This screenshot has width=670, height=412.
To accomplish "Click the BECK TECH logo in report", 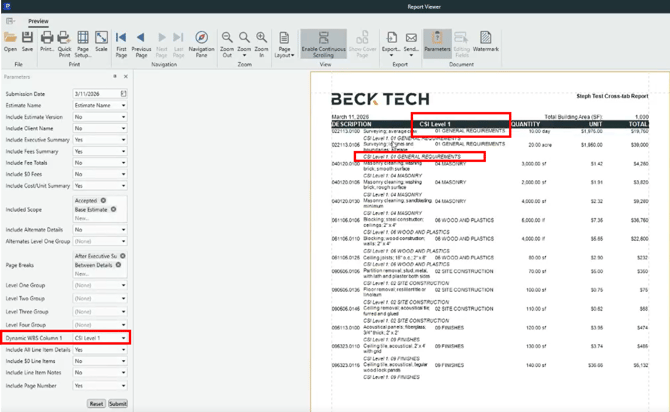I will pyautogui.click(x=380, y=99).
